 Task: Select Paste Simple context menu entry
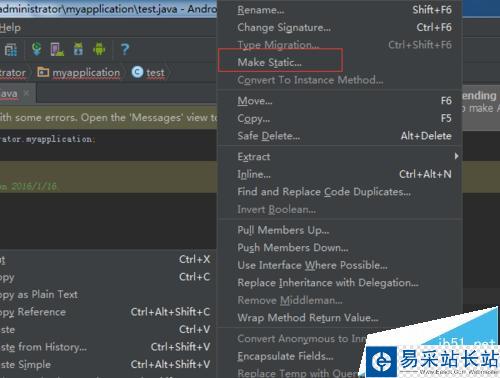click(x=108, y=365)
